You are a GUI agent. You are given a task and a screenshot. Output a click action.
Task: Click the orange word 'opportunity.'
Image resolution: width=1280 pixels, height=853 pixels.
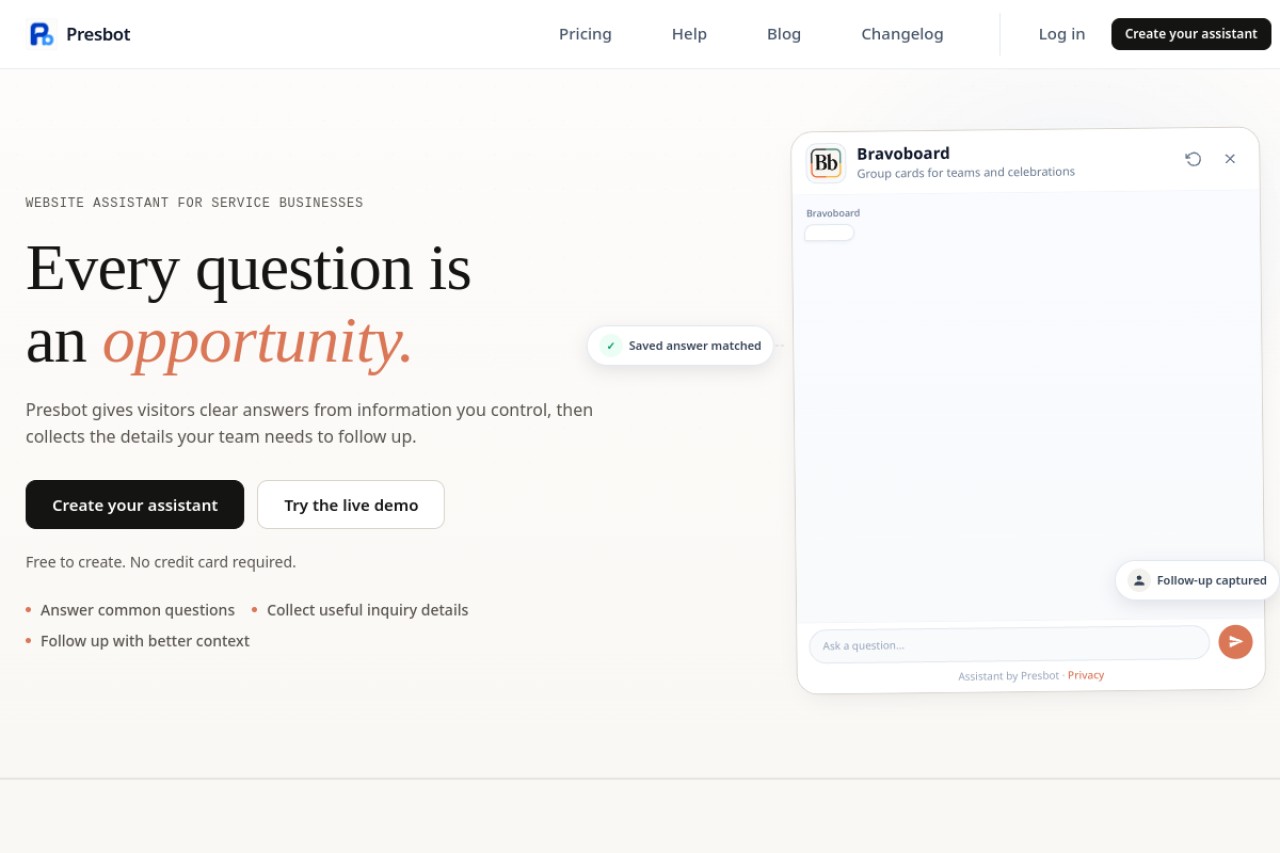(x=257, y=342)
